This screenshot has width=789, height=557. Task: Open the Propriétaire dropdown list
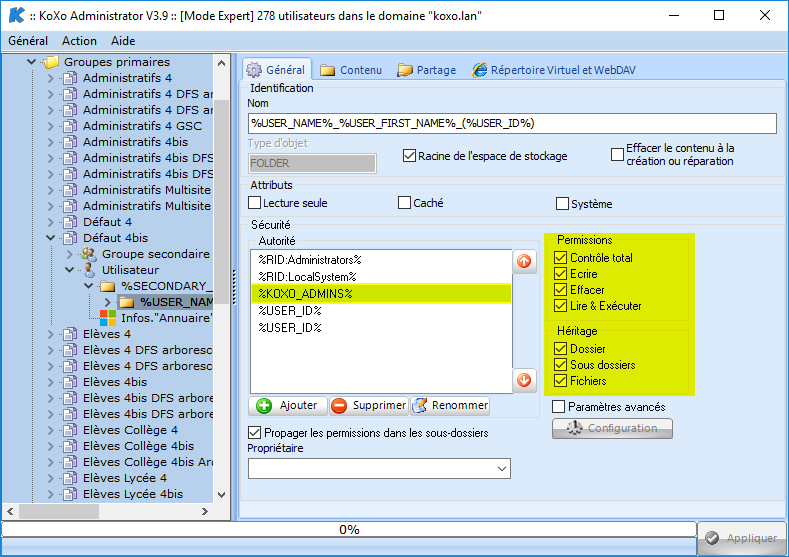[x=501, y=469]
